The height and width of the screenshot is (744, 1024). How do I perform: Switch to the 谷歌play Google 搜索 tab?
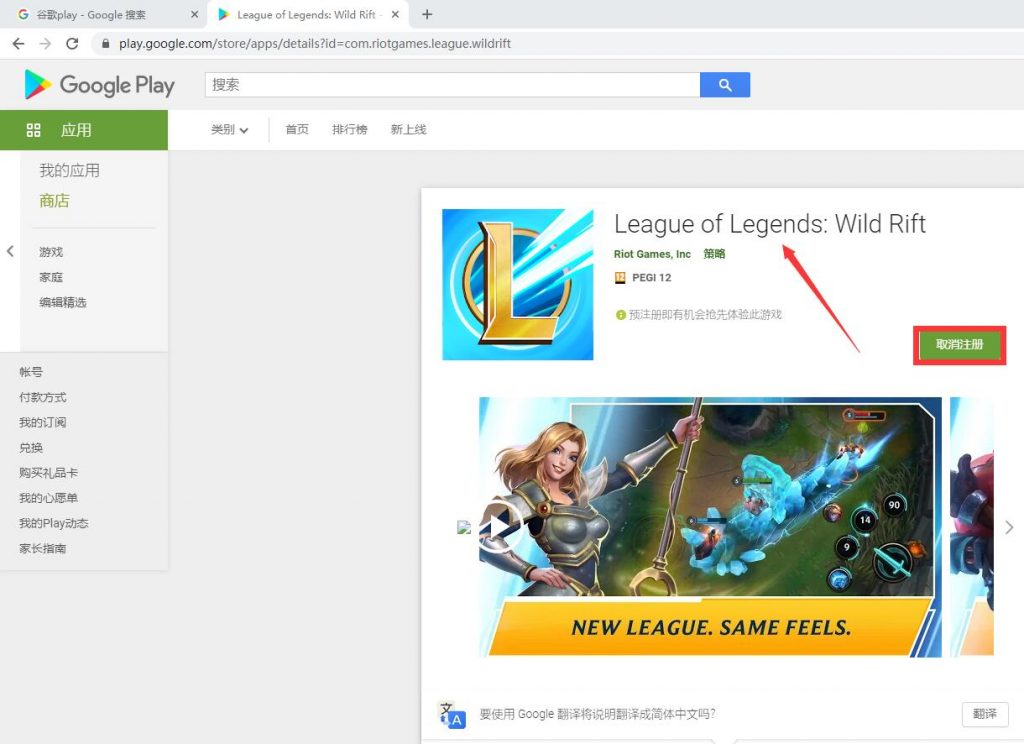click(104, 14)
